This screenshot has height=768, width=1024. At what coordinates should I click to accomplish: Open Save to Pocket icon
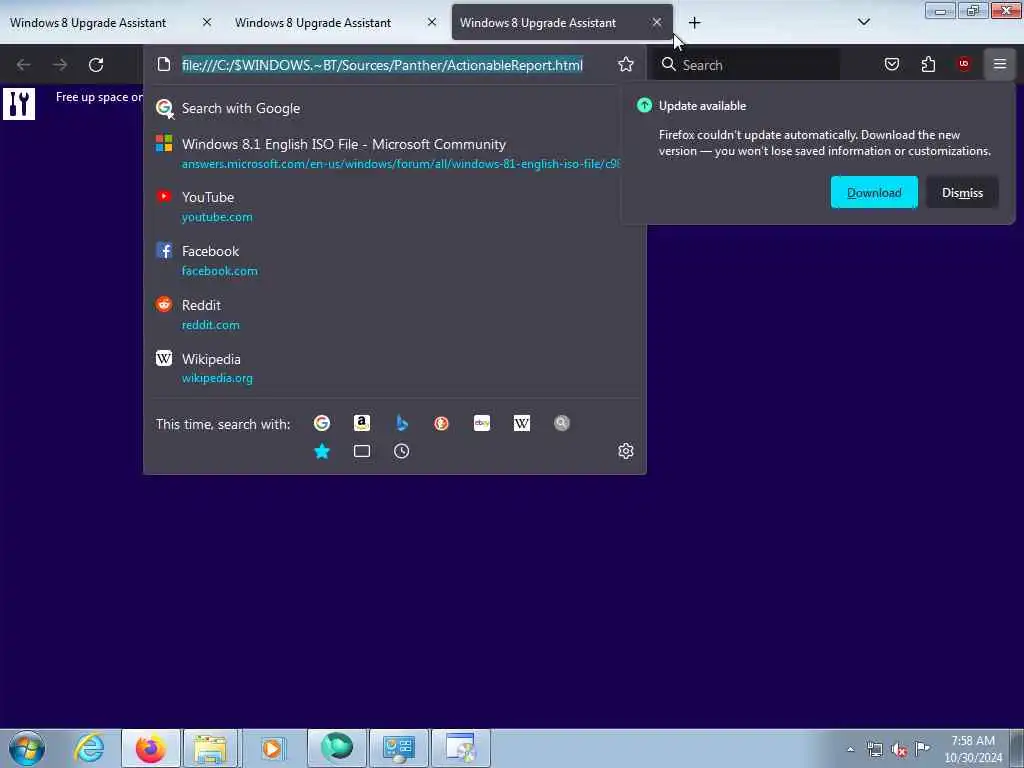pyautogui.click(x=892, y=64)
